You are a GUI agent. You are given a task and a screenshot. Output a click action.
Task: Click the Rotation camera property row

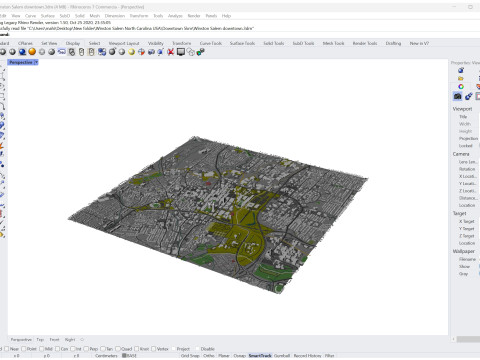pyautogui.click(x=467, y=169)
